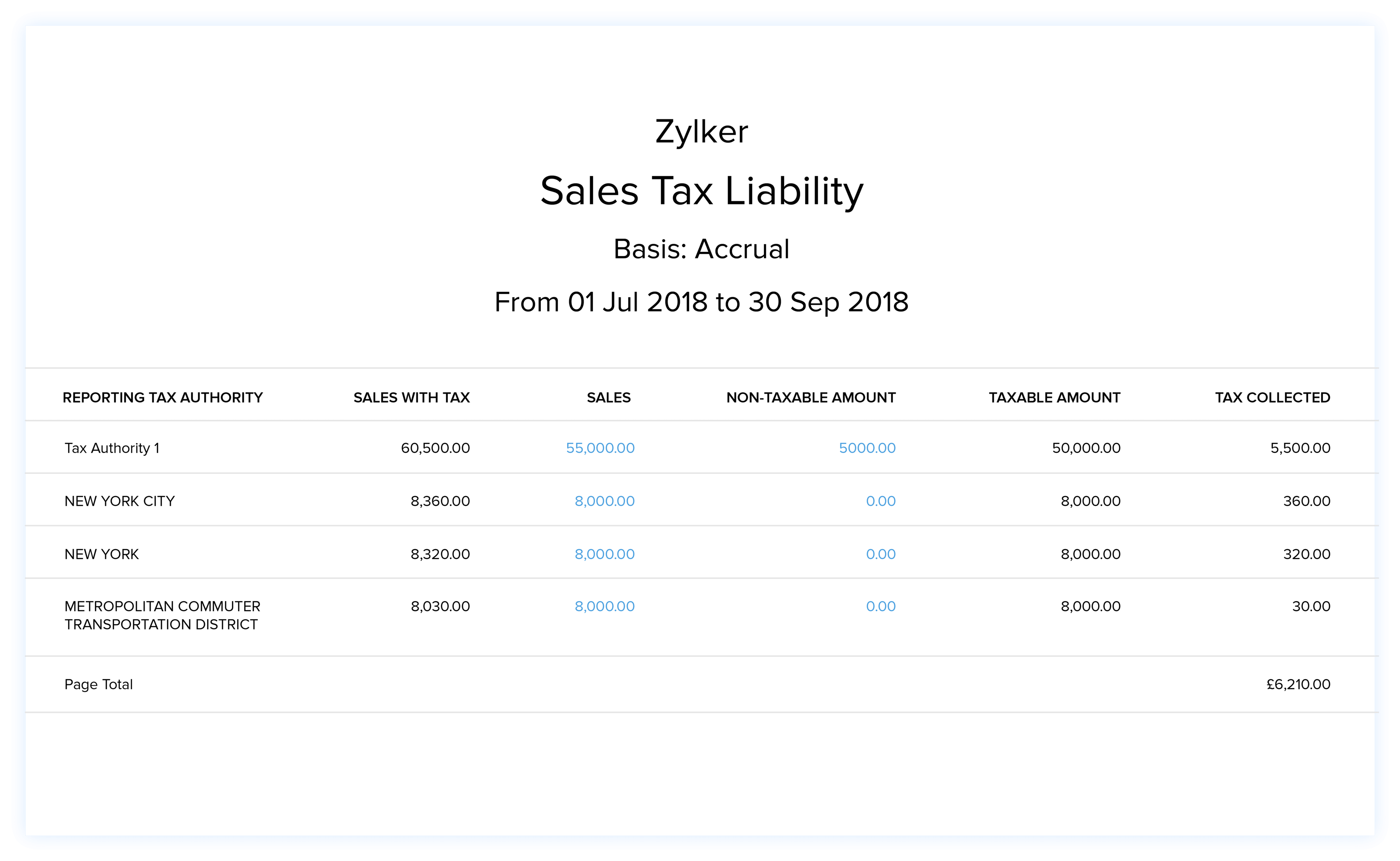Open Metropolitan Commuter district sales 8,000.00
Screen dimensions: 1400x861
tap(604, 606)
